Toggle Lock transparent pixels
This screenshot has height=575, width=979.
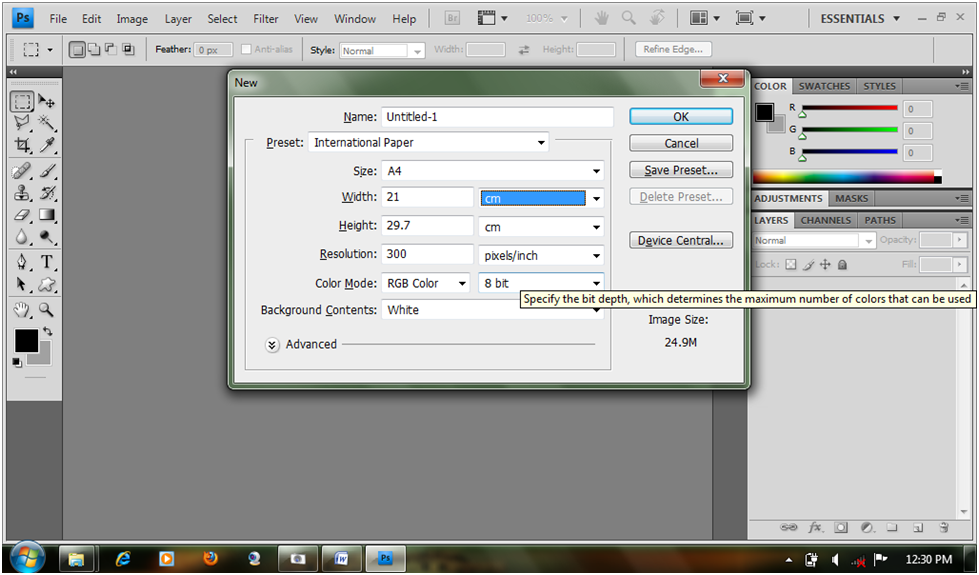pyautogui.click(x=791, y=265)
